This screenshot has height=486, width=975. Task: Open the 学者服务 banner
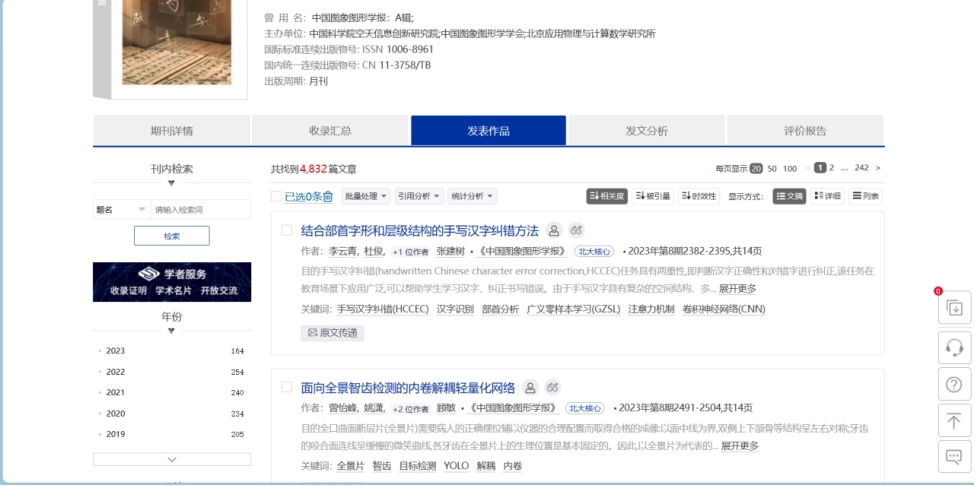point(172,282)
